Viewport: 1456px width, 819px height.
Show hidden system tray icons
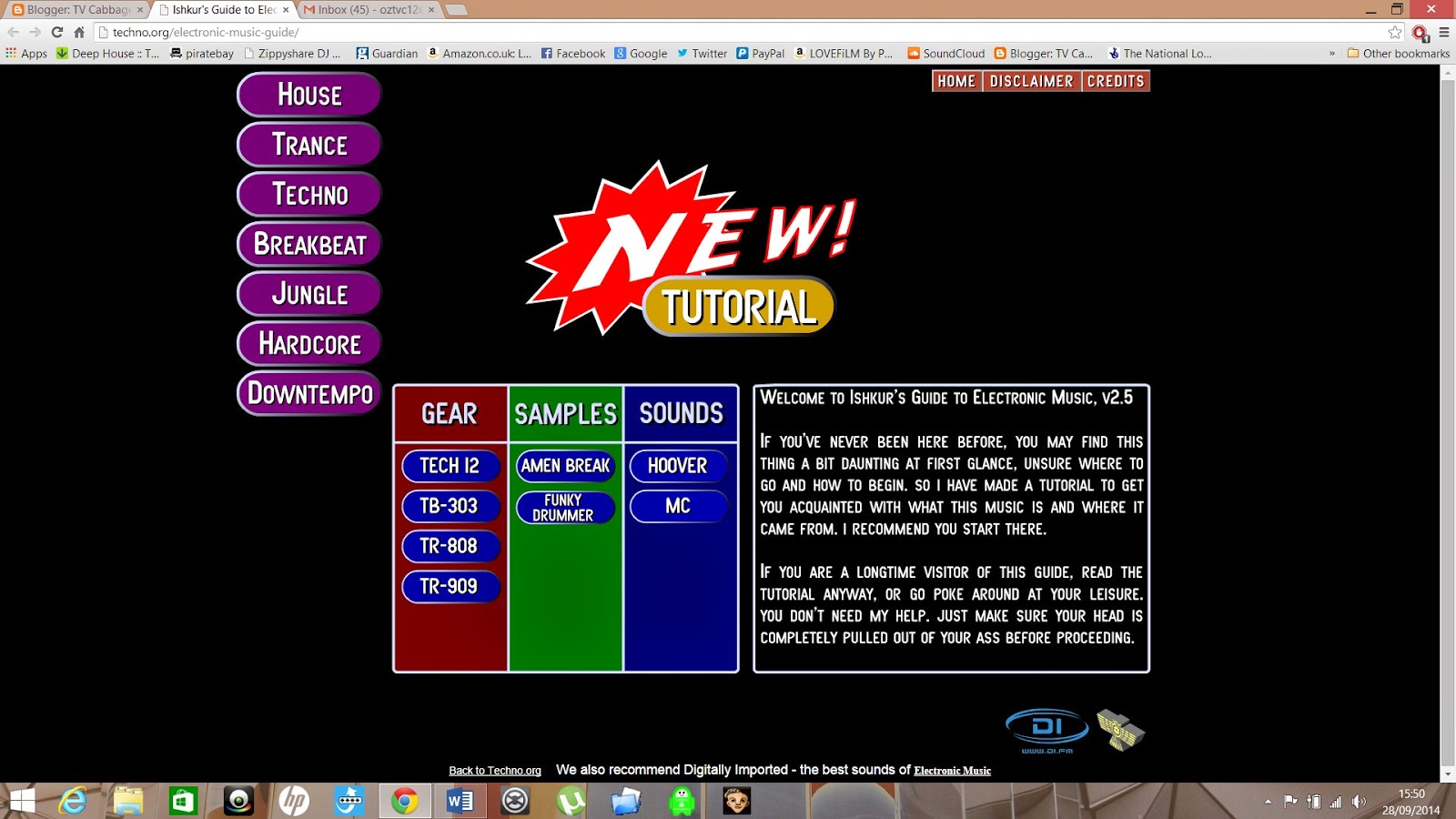click(x=1268, y=802)
